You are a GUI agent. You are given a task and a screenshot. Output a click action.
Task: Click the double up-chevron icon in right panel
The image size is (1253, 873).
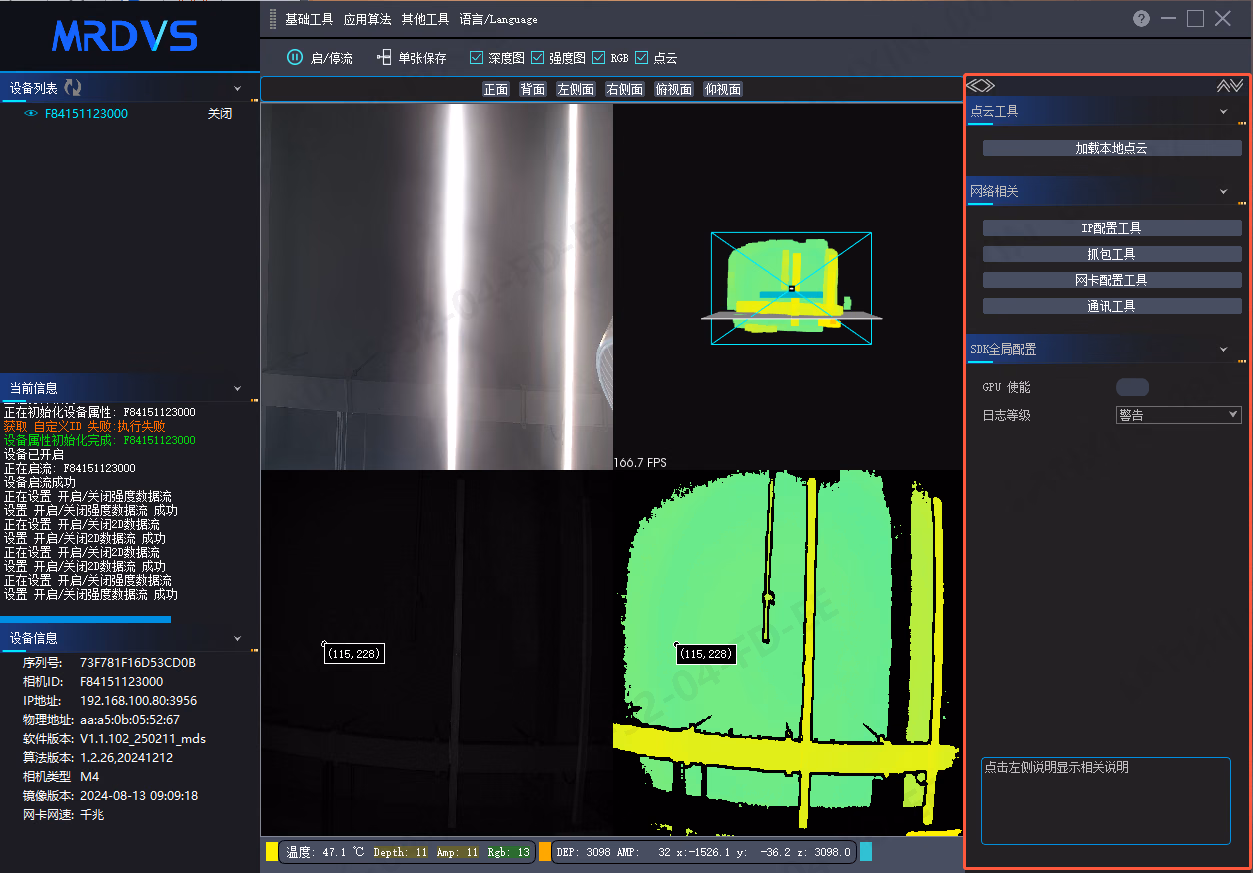1230,86
